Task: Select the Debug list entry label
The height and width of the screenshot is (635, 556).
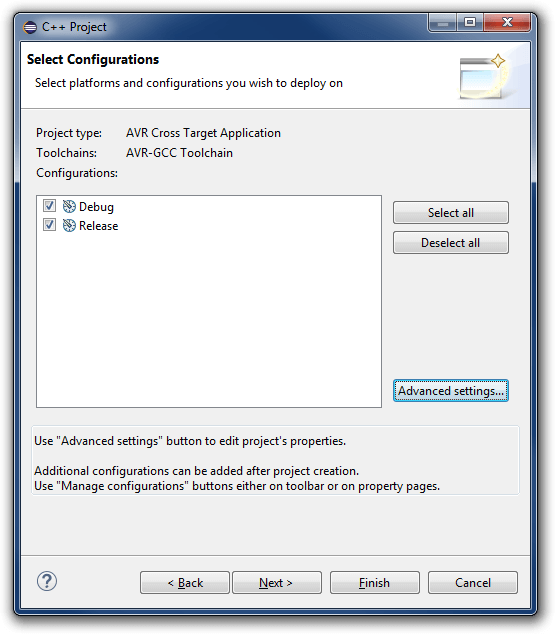Action: pyautogui.click(x=96, y=207)
